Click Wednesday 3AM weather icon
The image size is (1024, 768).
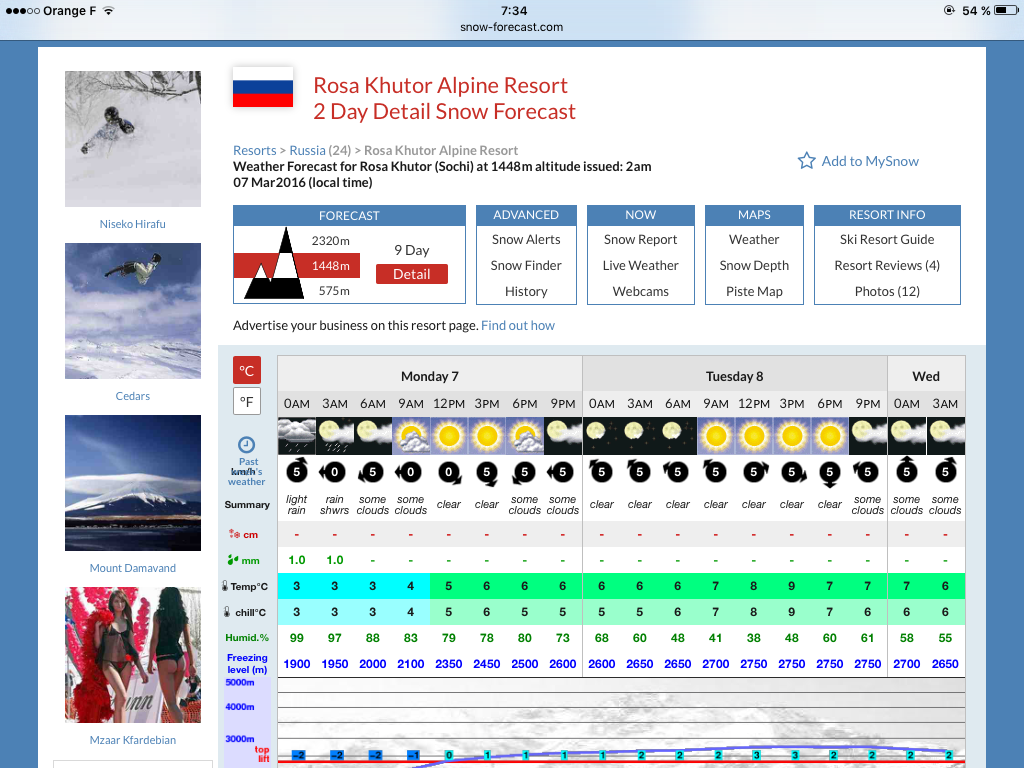(x=945, y=436)
